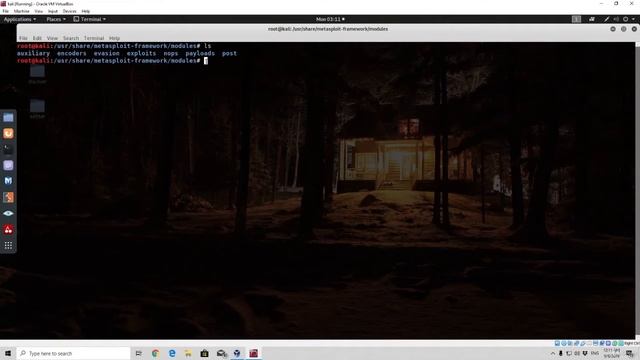Click the clock showing Mon 03:11

330,19
